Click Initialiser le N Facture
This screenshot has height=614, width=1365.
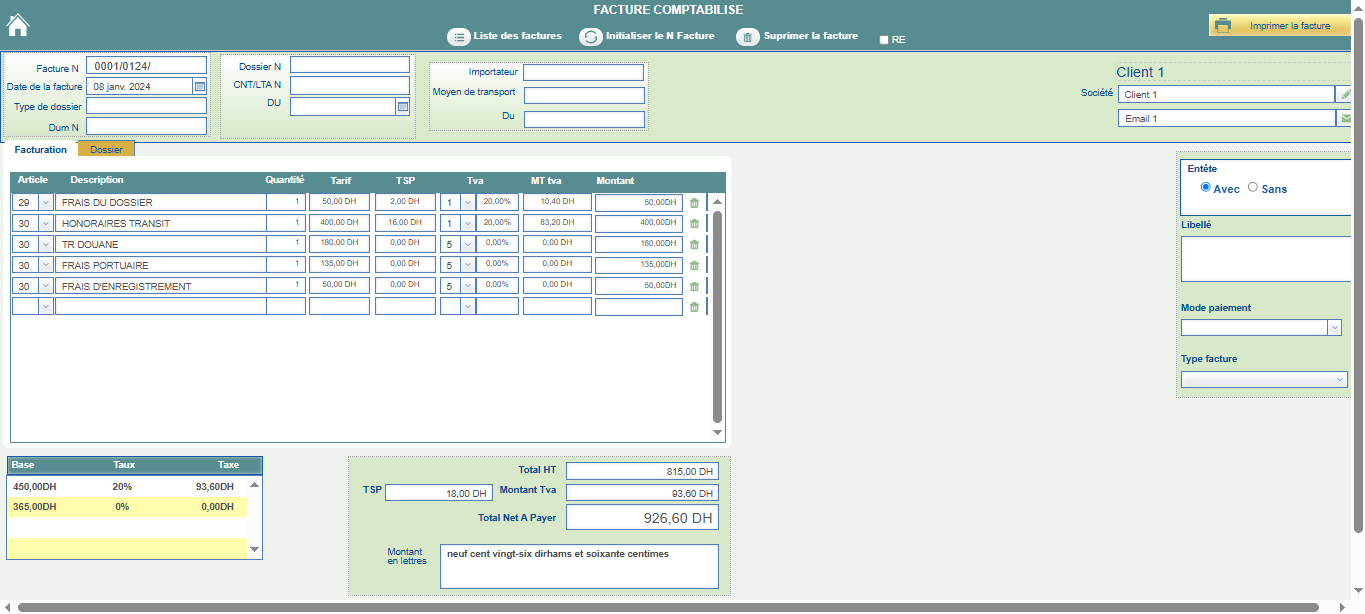pyautogui.click(x=648, y=37)
